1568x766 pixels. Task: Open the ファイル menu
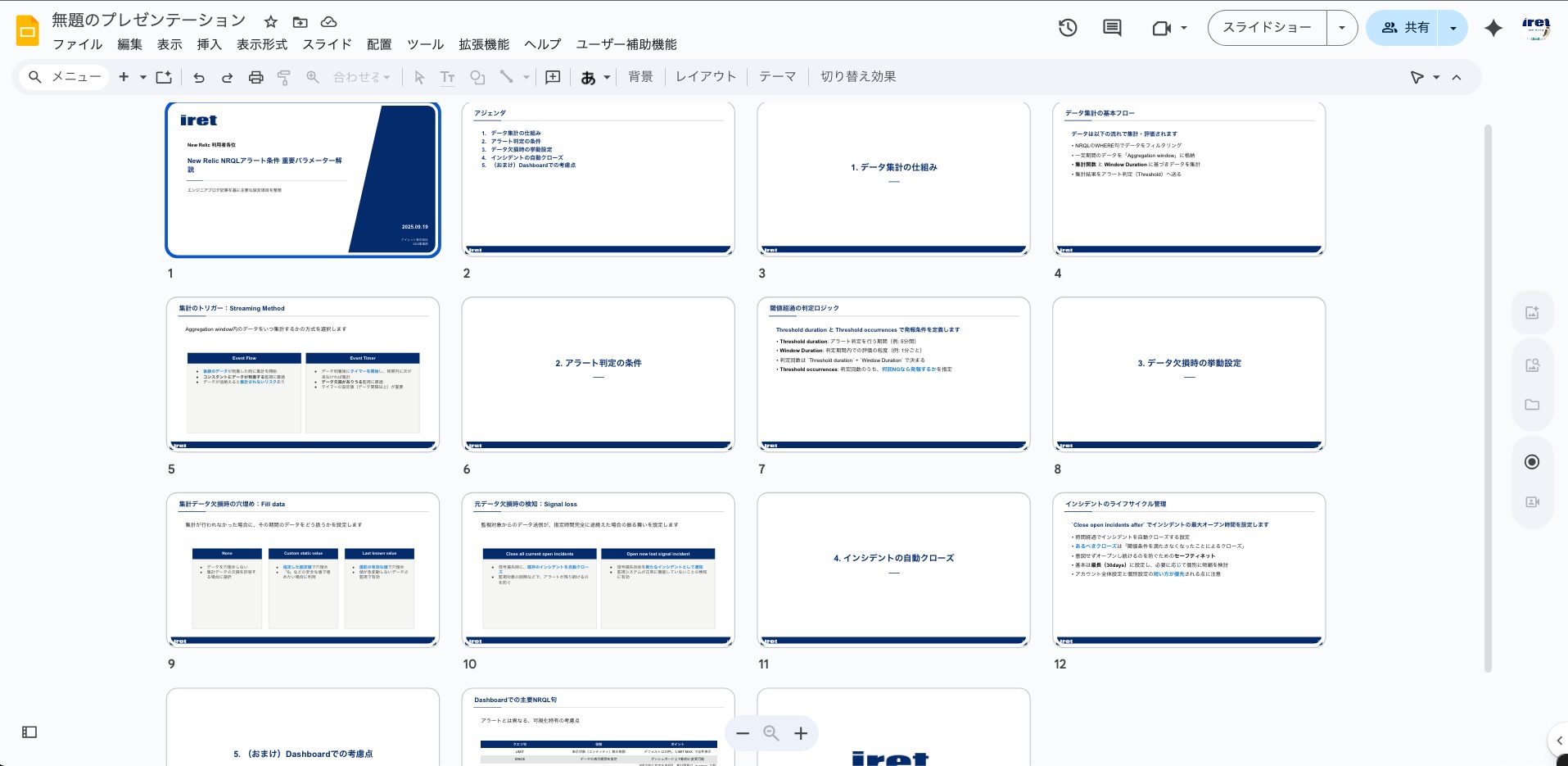(x=78, y=44)
